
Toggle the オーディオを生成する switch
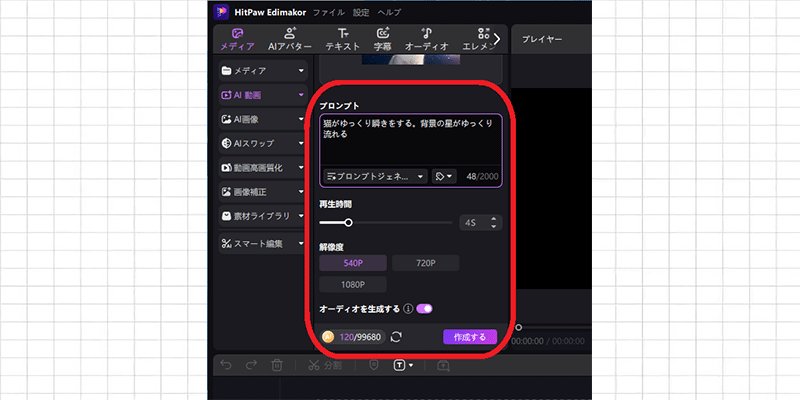coord(424,309)
